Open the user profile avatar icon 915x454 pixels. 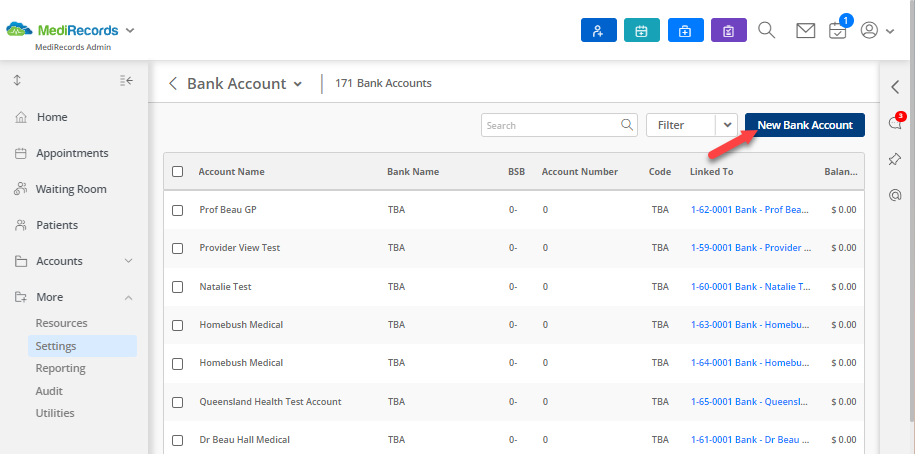point(869,30)
